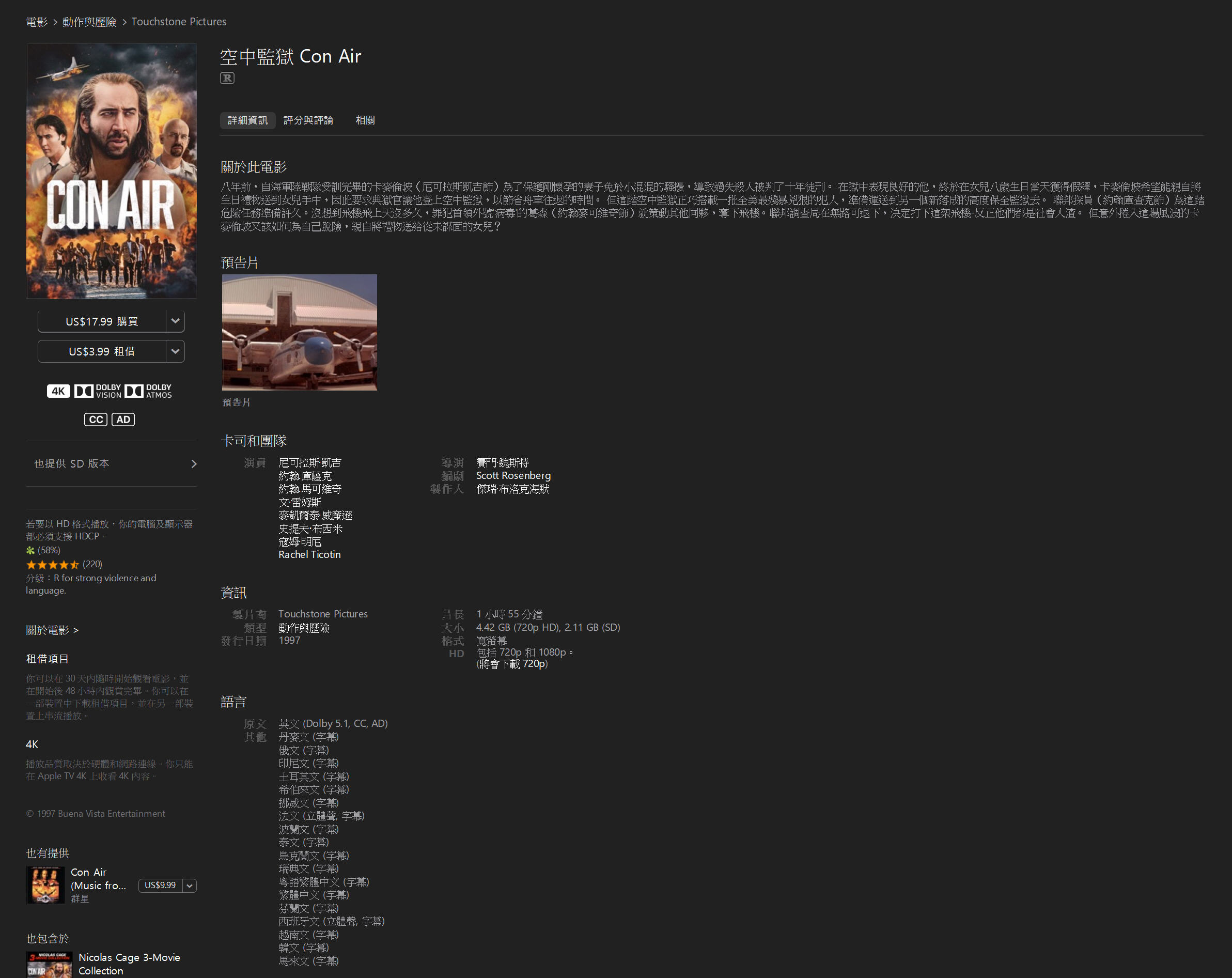Open 動作與歷險 genre link in 資訊
The width and height of the screenshot is (1232, 978).
click(304, 628)
